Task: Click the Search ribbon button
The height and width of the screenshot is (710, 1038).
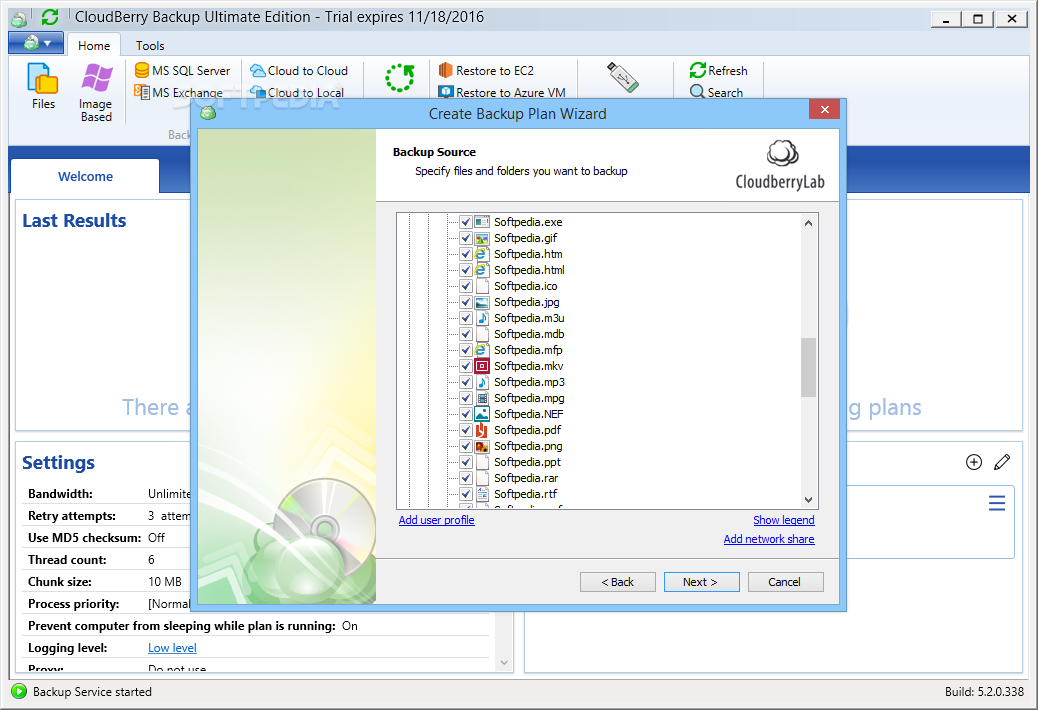Action: click(717, 92)
